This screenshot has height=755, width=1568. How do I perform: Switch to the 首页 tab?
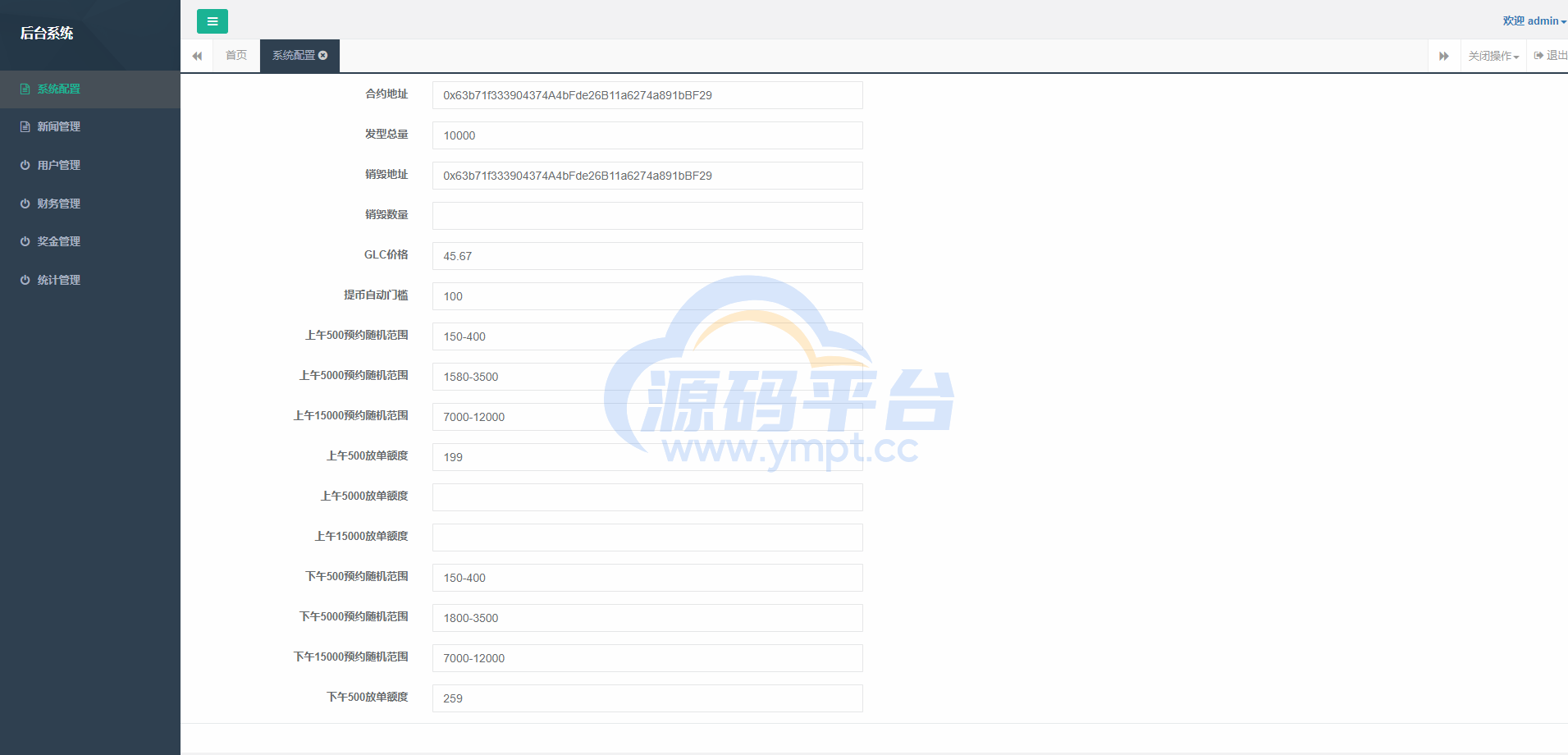[236, 55]
